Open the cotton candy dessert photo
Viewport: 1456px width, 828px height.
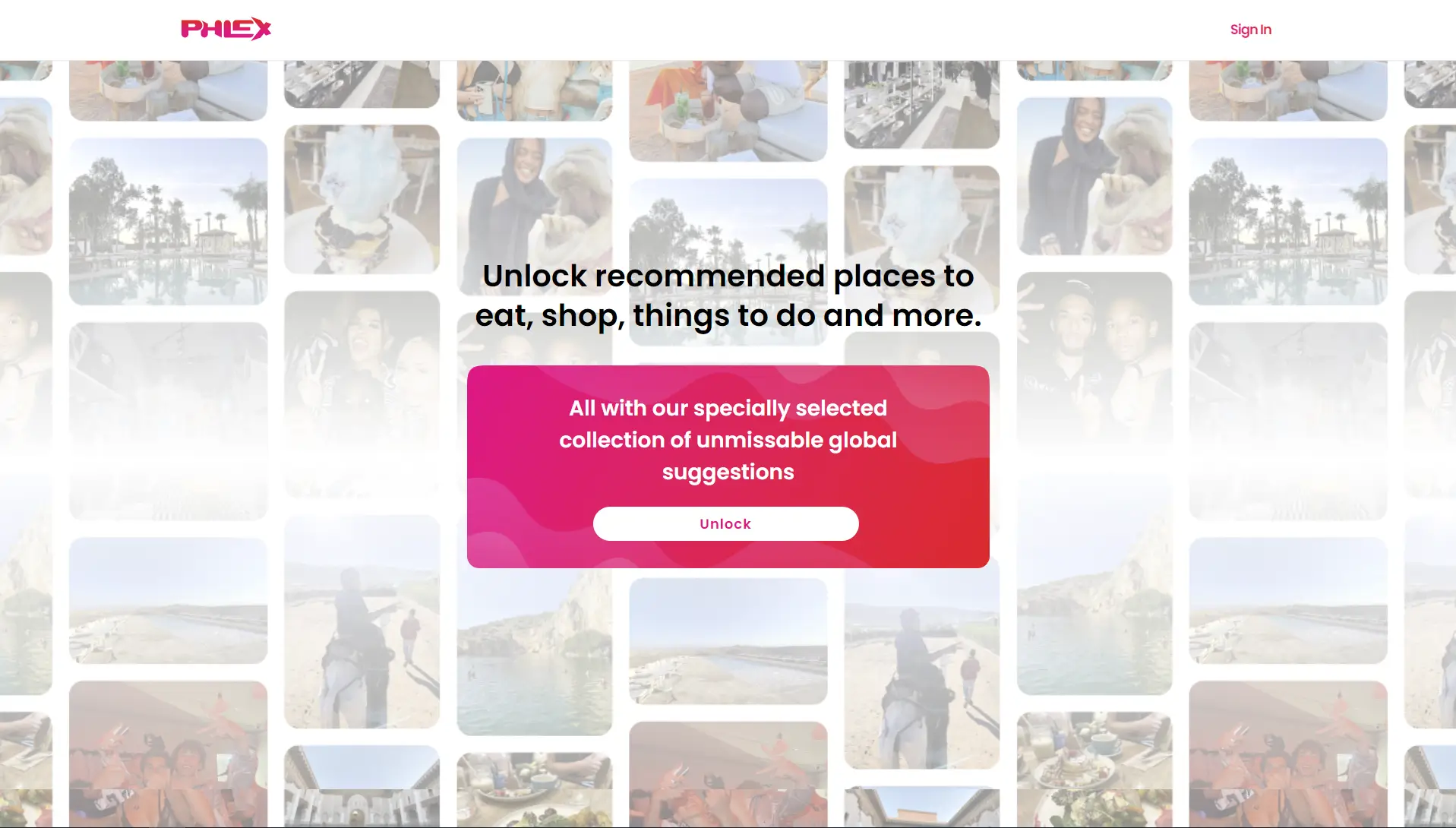pyautogui.click(x=362, y=199)
